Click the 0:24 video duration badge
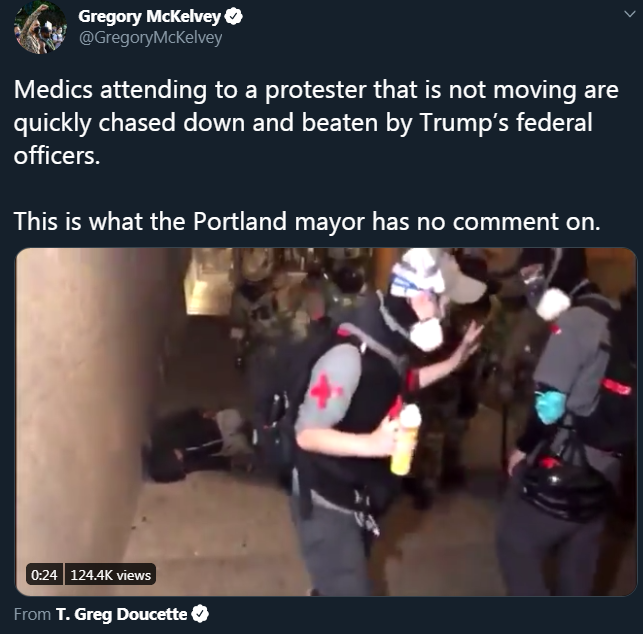Screen dimensions: 643x634 click(44, 575)
